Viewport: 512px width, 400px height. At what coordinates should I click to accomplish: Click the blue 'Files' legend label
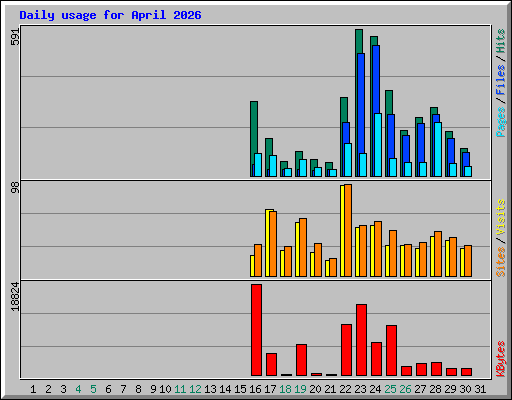pos(501,80)
